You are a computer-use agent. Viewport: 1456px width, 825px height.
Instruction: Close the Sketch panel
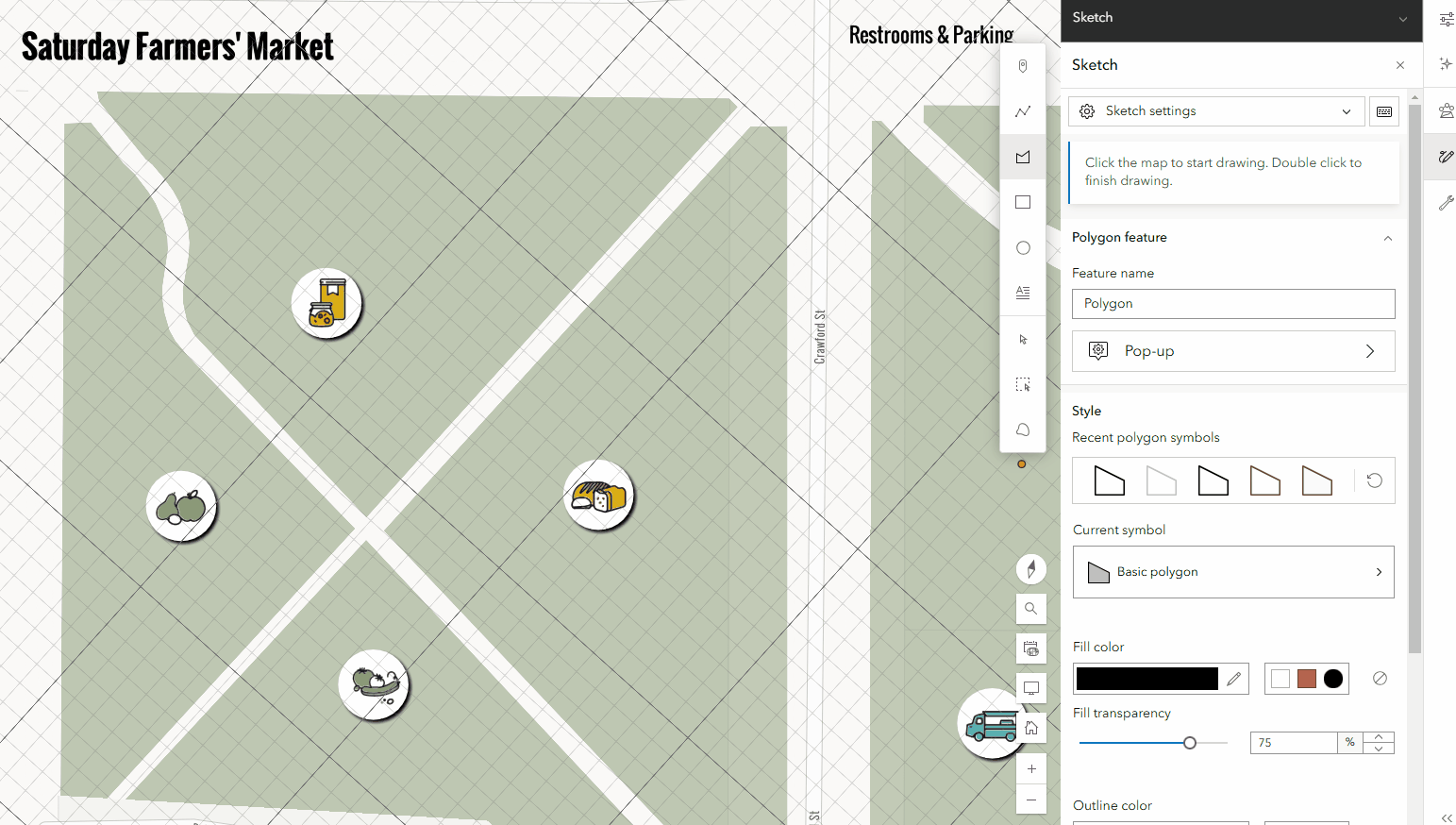click(x=1400, y=65)
